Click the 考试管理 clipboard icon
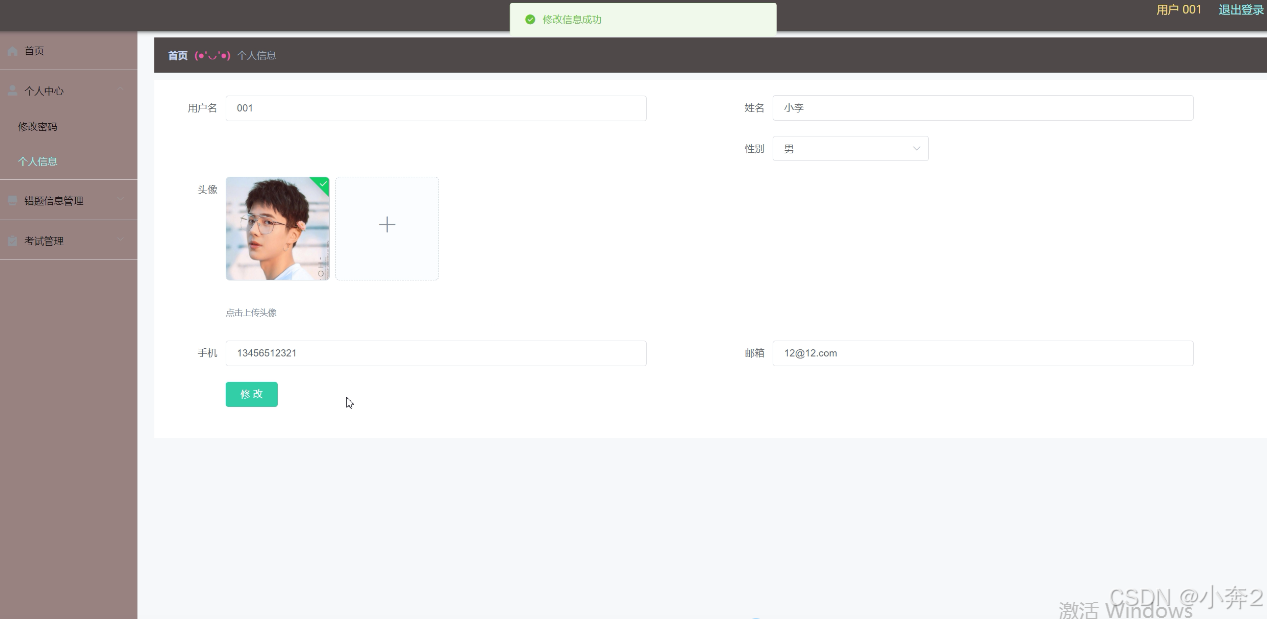Viewport: 1267px width, 619px height. [x=12, y=240]
